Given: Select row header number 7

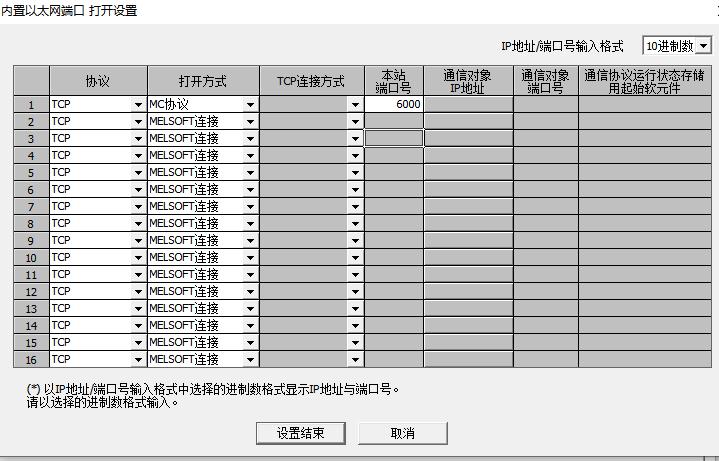Looking at the screenshot, I should [31, 206].
